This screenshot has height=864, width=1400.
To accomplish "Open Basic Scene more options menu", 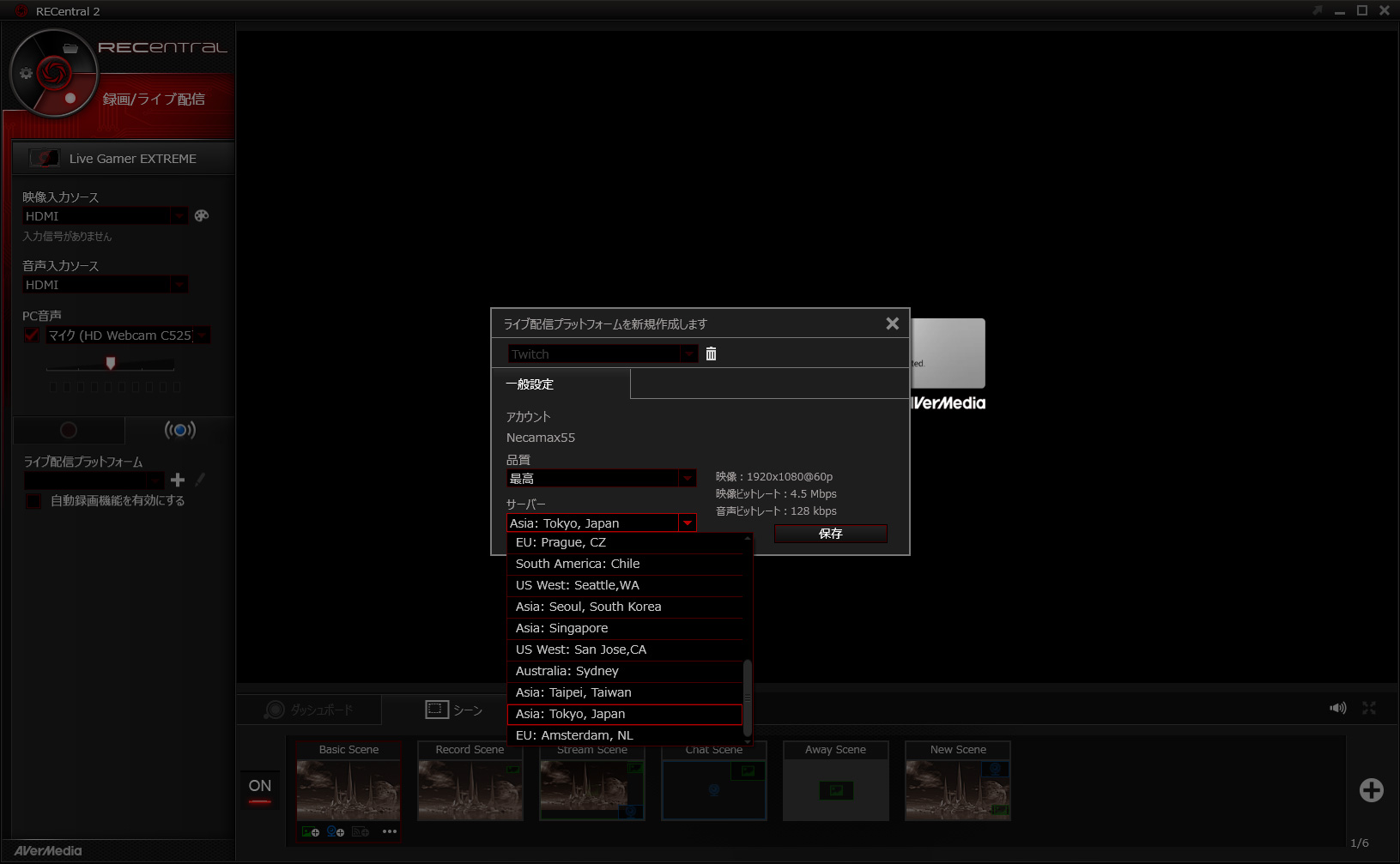I will click(x=390, y=831).
